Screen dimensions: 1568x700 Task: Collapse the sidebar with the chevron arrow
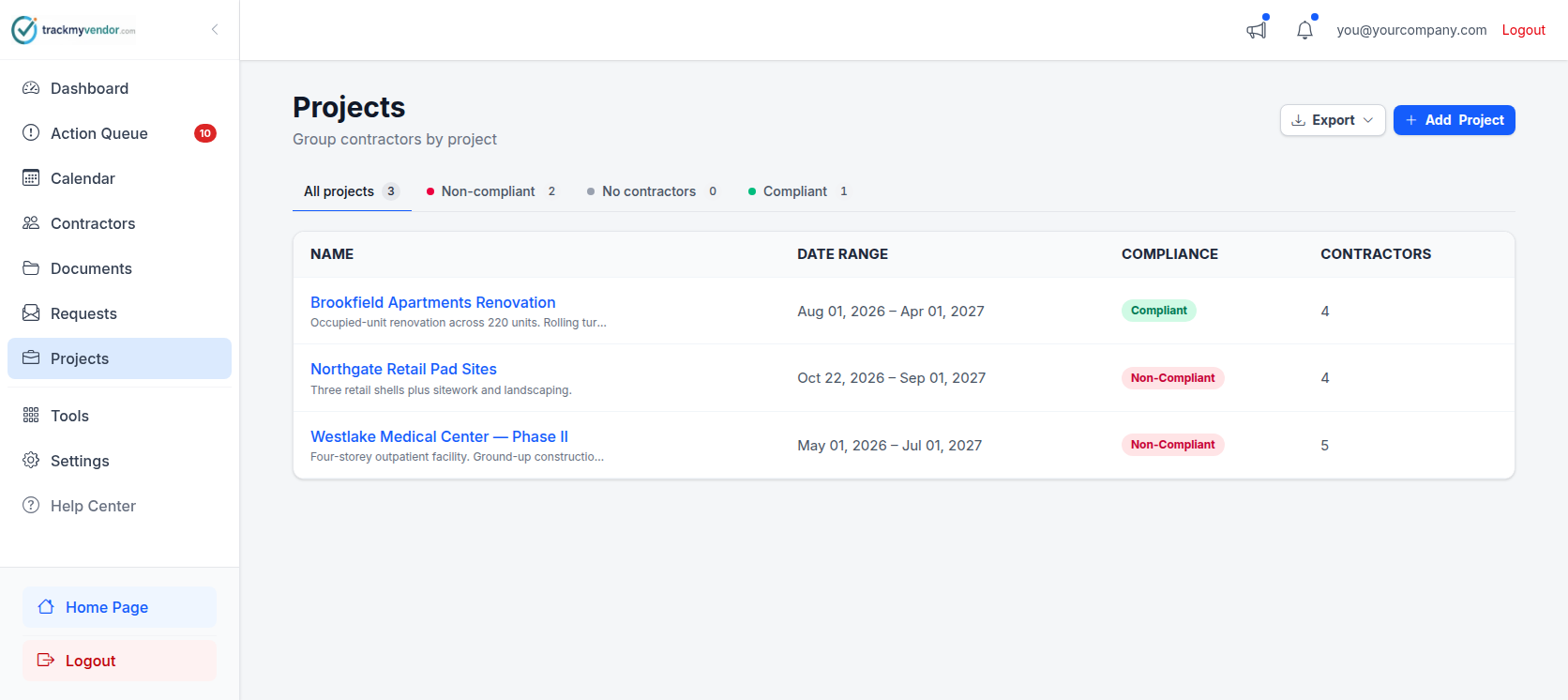215,30
